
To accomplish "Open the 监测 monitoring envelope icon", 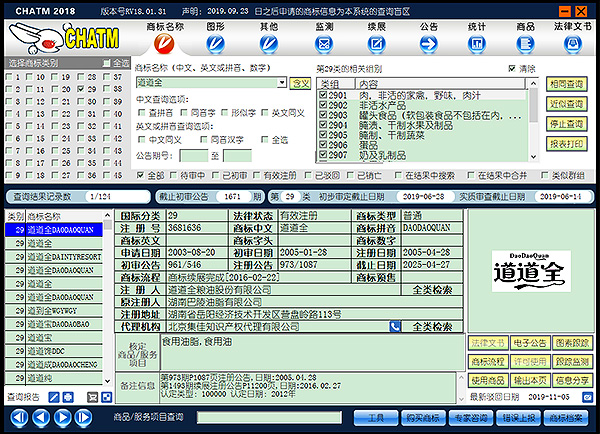I will 323,44.
